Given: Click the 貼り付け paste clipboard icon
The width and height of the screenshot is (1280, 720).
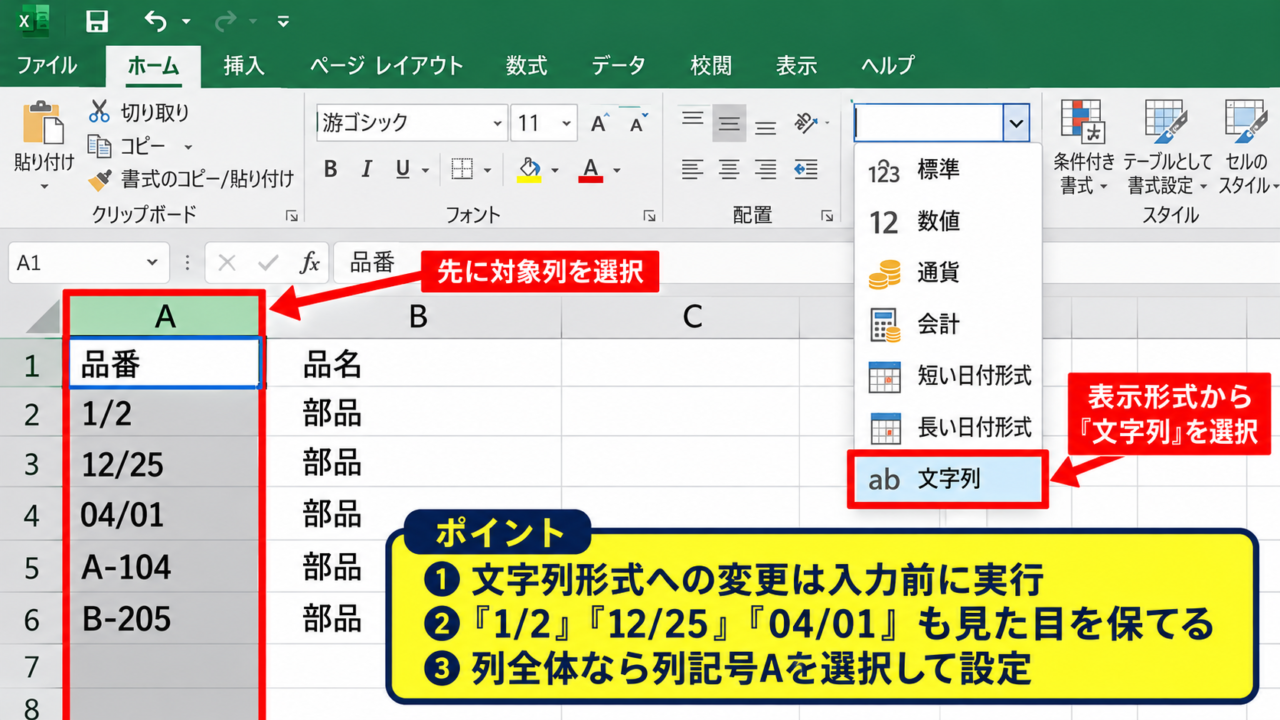Looking at the screenshot, I should 43,123.
